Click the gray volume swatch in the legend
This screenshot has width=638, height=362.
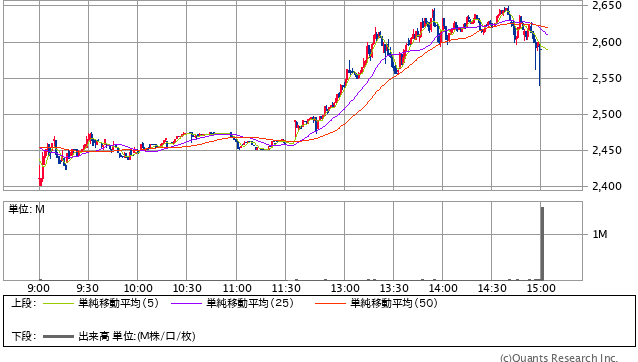(58, 336)
